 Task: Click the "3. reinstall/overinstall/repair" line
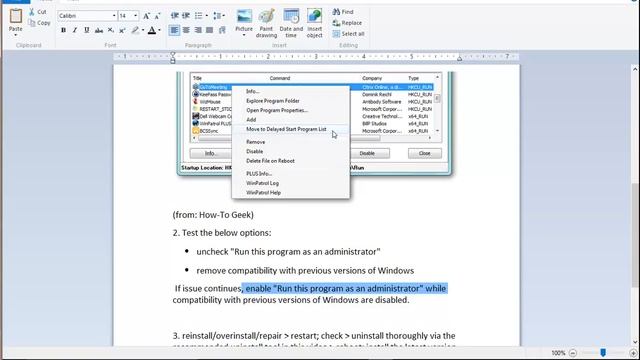(x=314, y=336)
